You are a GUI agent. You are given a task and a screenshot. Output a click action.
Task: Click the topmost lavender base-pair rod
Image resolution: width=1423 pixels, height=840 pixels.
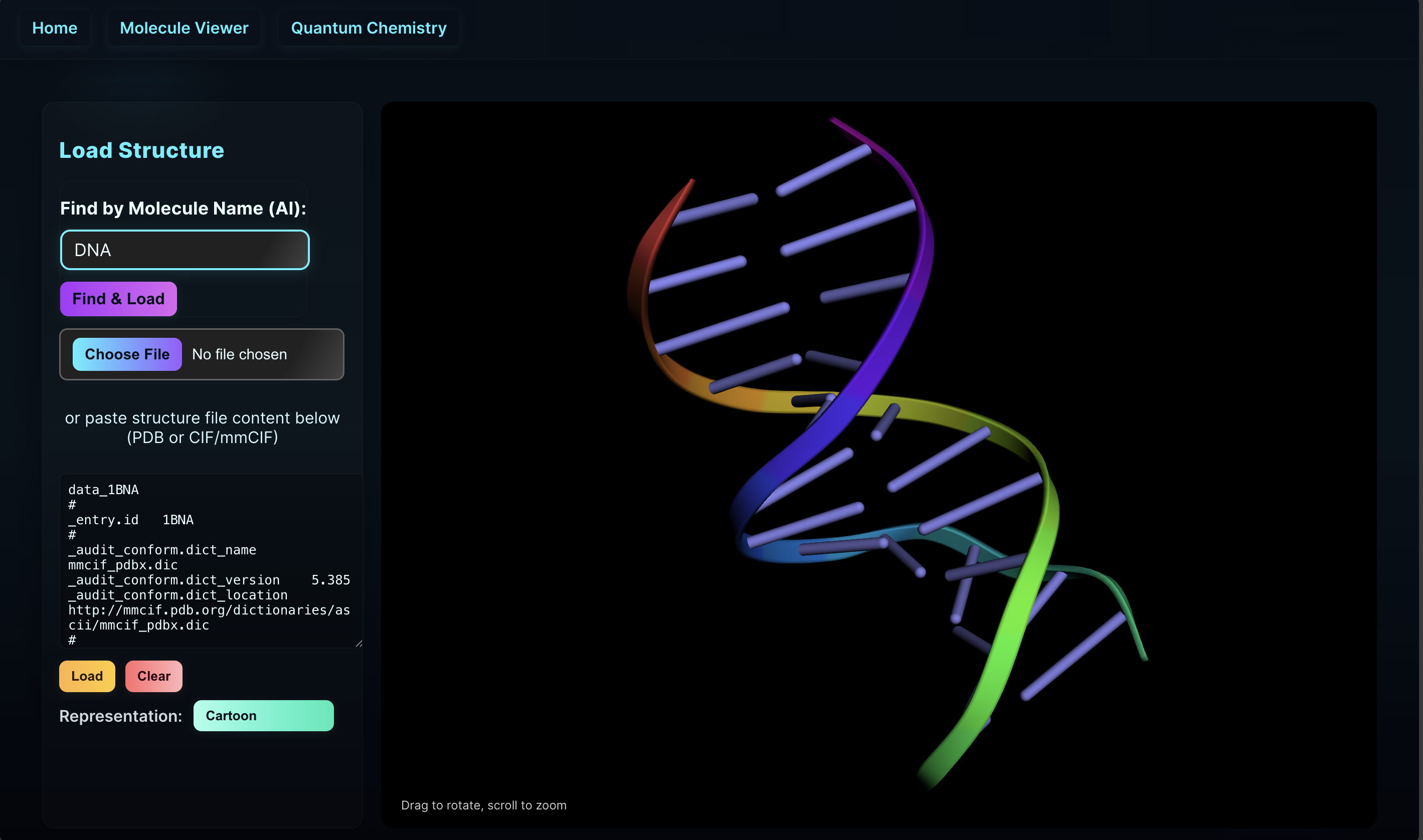pyautogui.click(x=823, y=170)
